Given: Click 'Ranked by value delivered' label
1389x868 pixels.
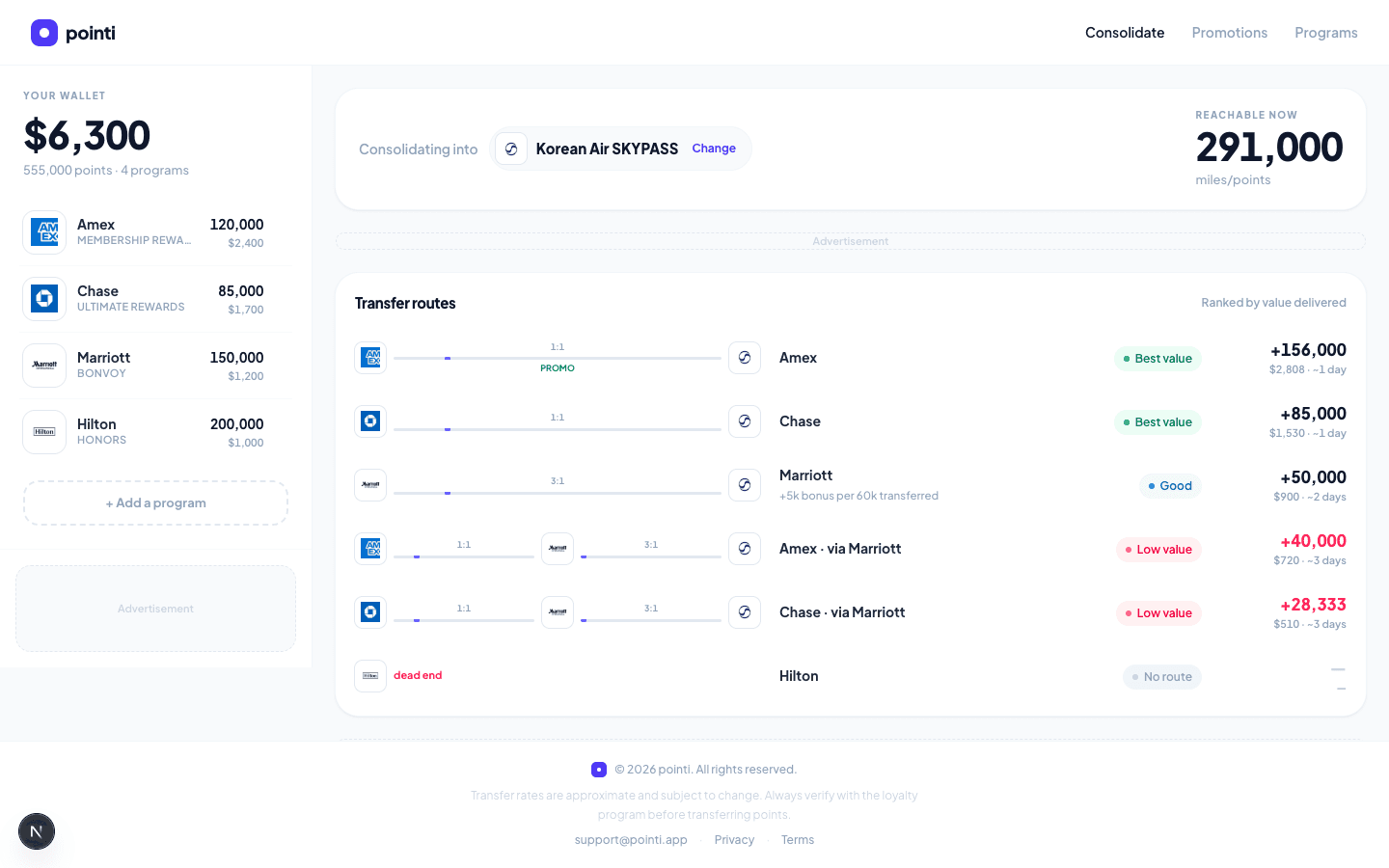Looking at the screenshot, I should point(1273,303).
